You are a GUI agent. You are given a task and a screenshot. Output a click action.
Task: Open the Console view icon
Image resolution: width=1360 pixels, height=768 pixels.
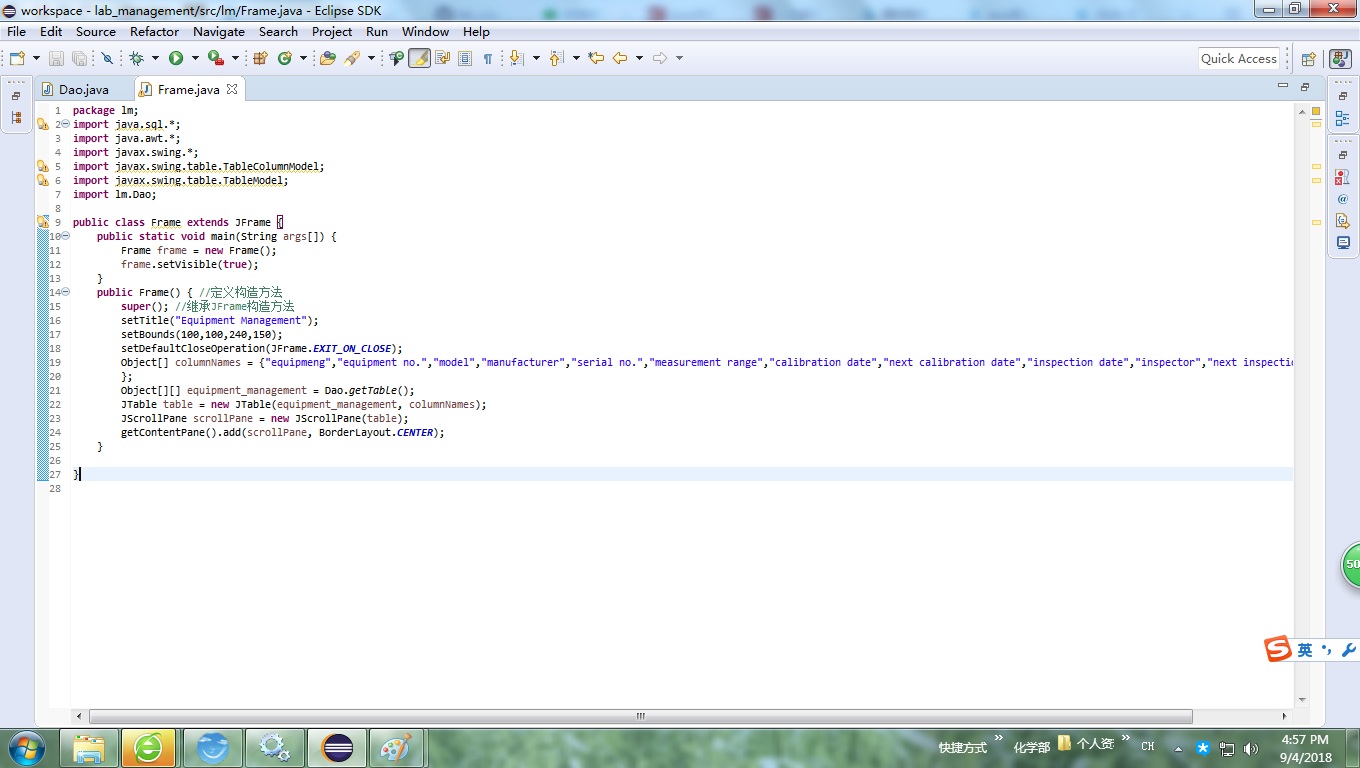click(1342, 243)
